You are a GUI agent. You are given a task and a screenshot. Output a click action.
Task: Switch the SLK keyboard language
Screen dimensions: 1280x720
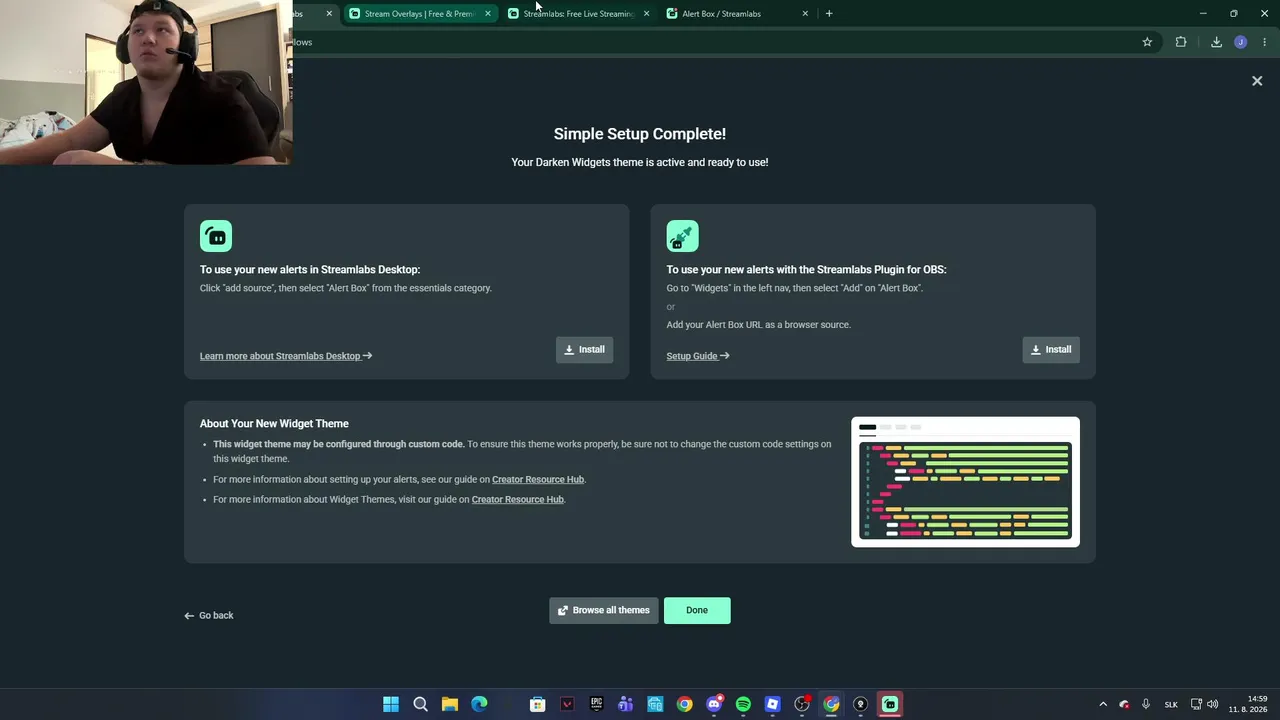click(1171, 704)
